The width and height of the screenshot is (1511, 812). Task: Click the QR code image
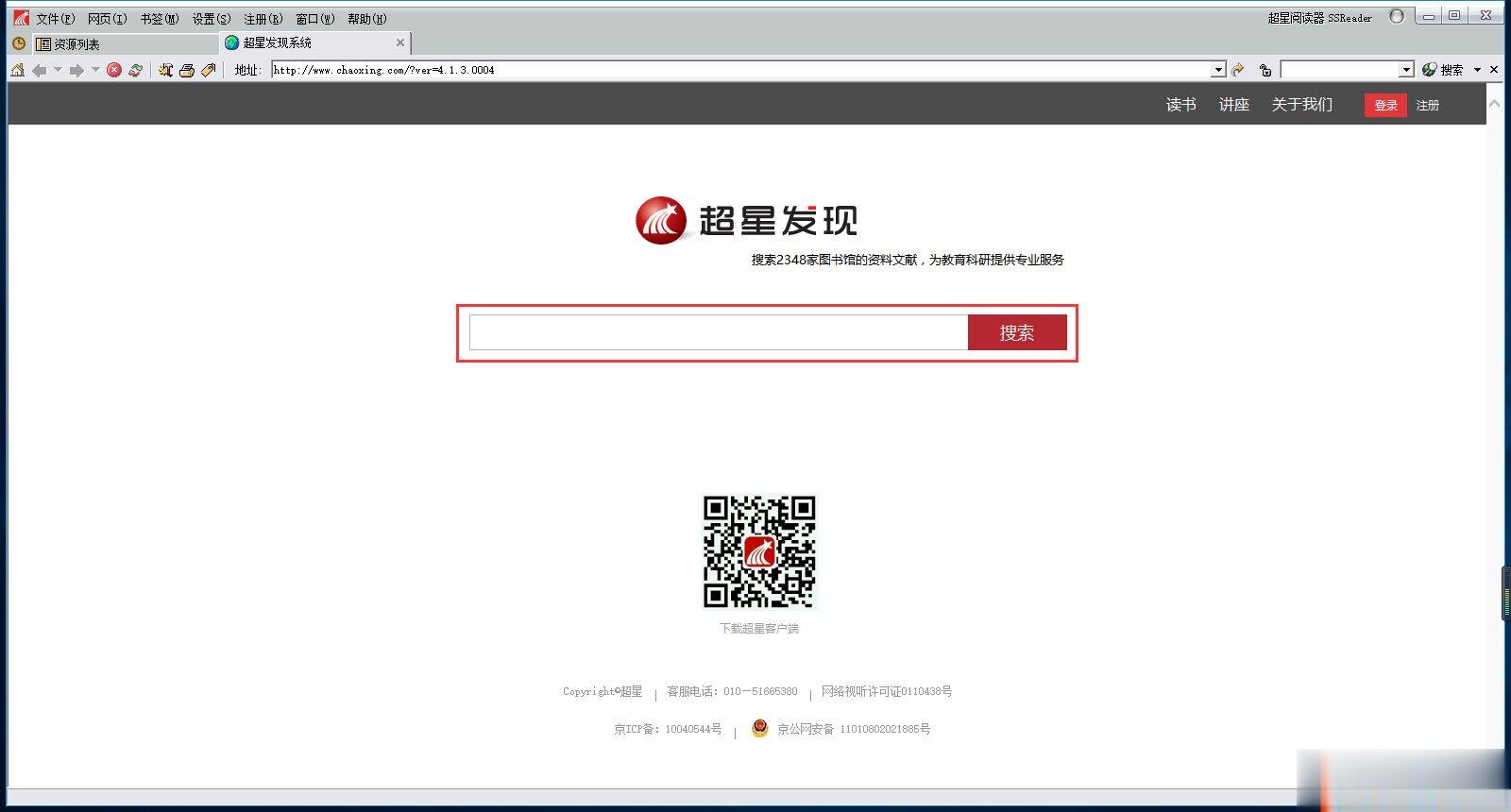(759, 552)
